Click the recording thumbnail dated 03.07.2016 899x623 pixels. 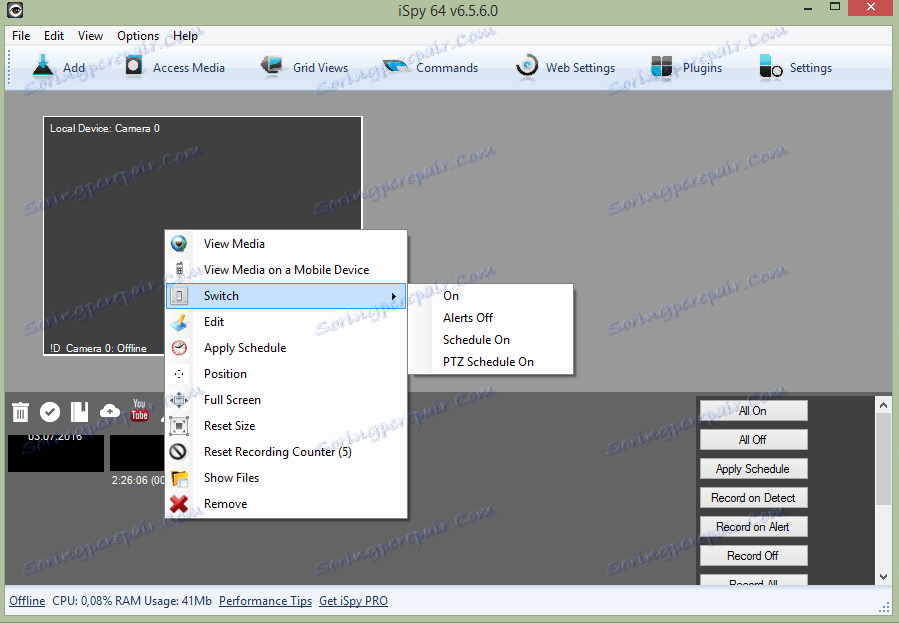[56, 453]
